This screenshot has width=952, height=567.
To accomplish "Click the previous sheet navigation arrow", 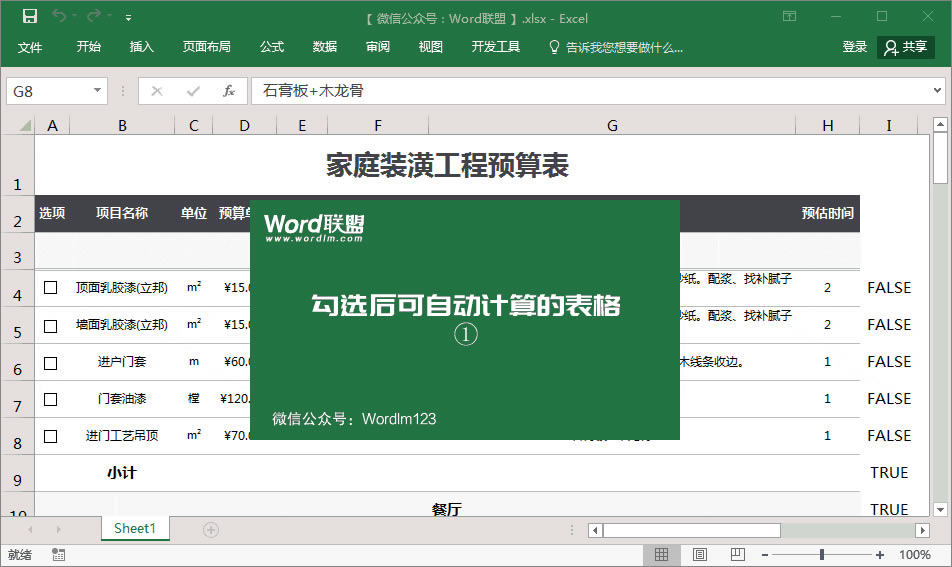I will pyautogui.click(x=30, y=529).
